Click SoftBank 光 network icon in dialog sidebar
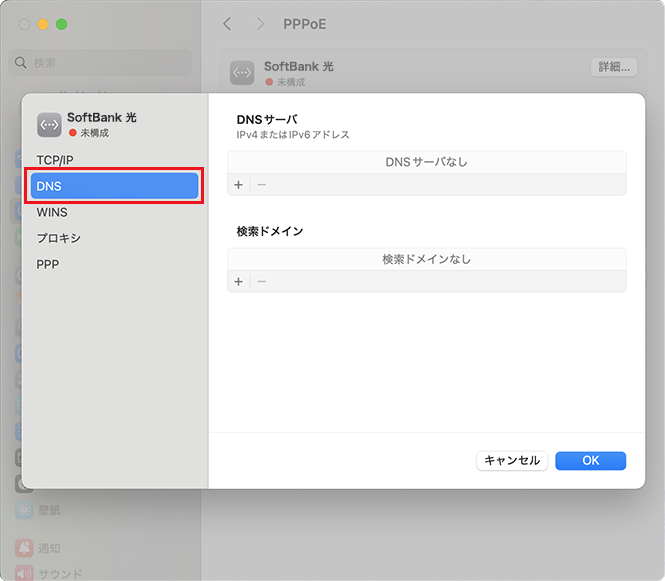665x581 pixels. (x=49, y=124)
